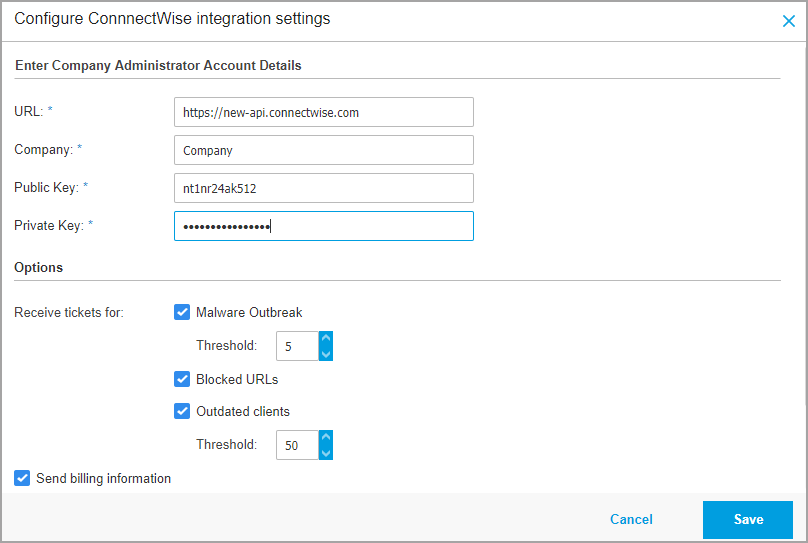This screenshot has width=808, height=543.
Task: Uncheck the Malware Outbreak checkbox
Action: point(182,312)
